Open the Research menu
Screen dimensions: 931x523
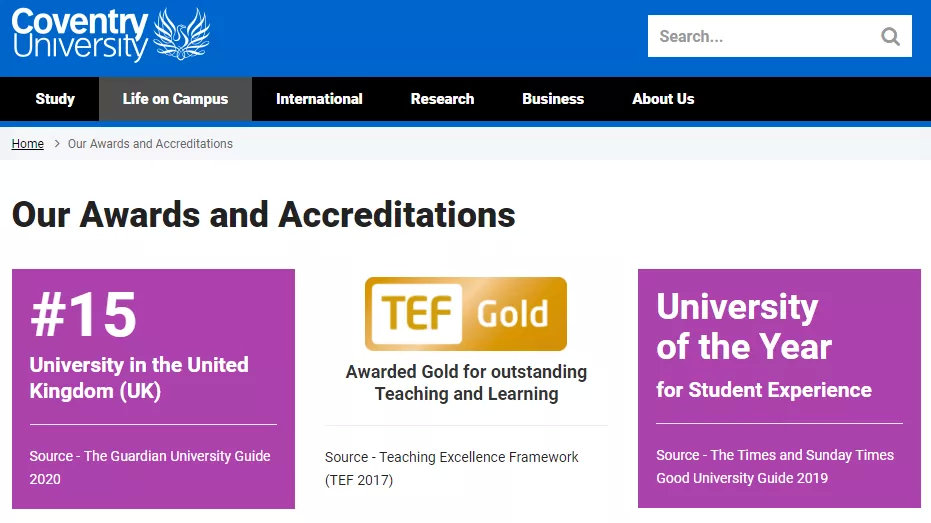pyautogui.click(x=442, y=99)
